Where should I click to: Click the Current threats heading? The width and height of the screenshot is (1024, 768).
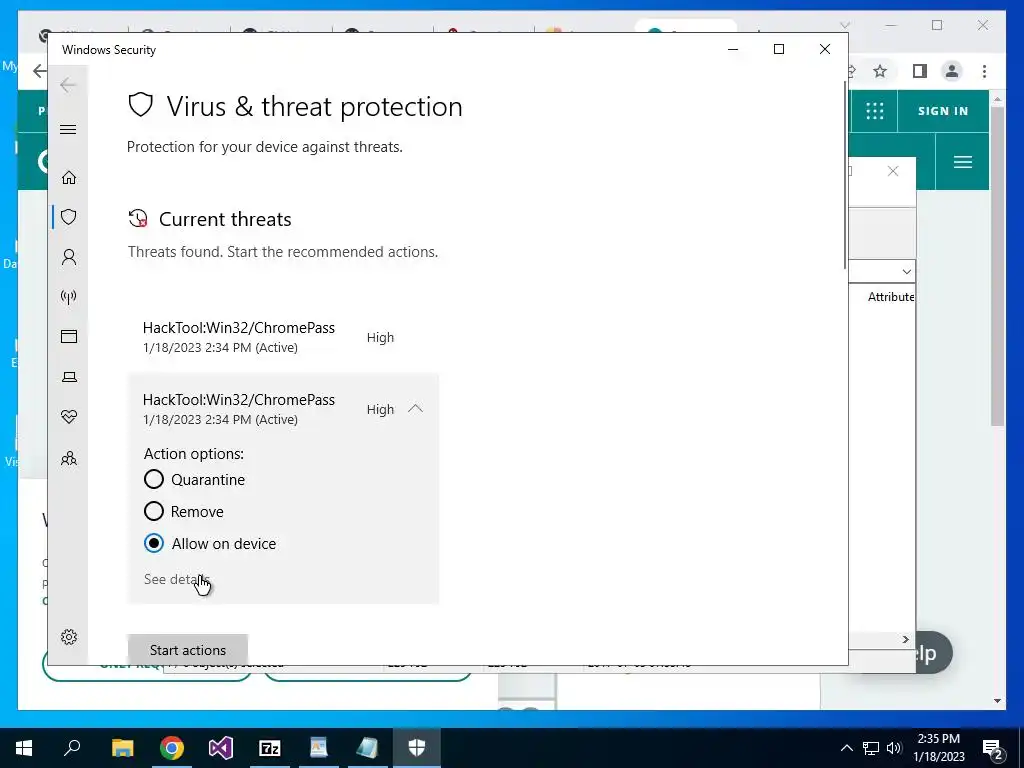pos(225,219)
